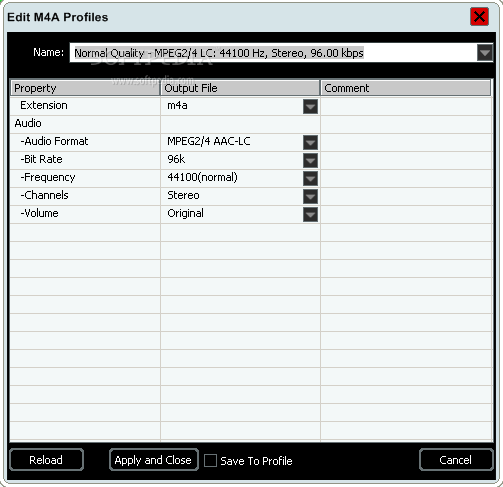503x487 pixels.
Task: Enable the Save To Profile checkbox
Action: [x=210, y=461]
